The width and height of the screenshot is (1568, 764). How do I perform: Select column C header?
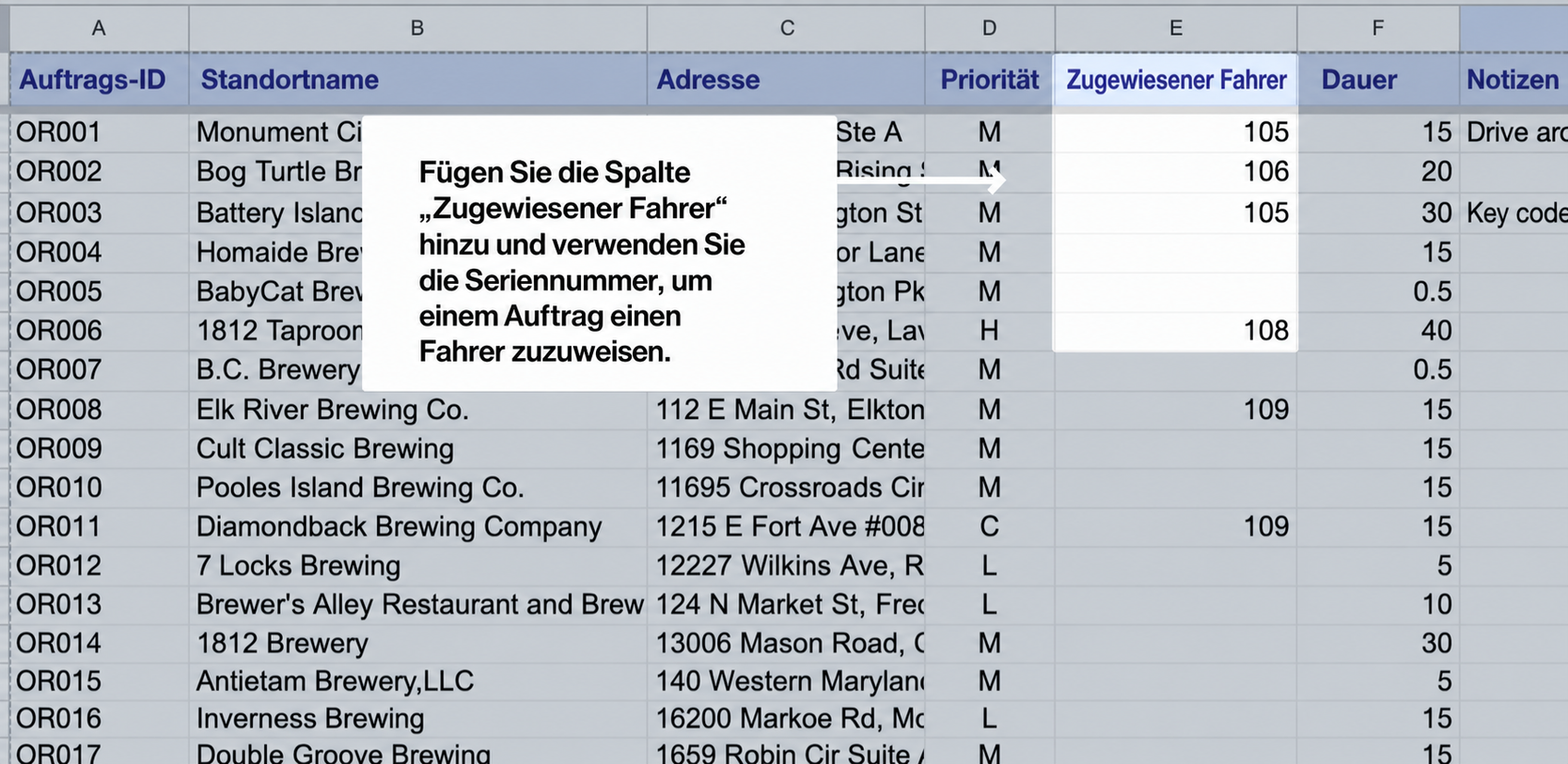tap(787, 28)
